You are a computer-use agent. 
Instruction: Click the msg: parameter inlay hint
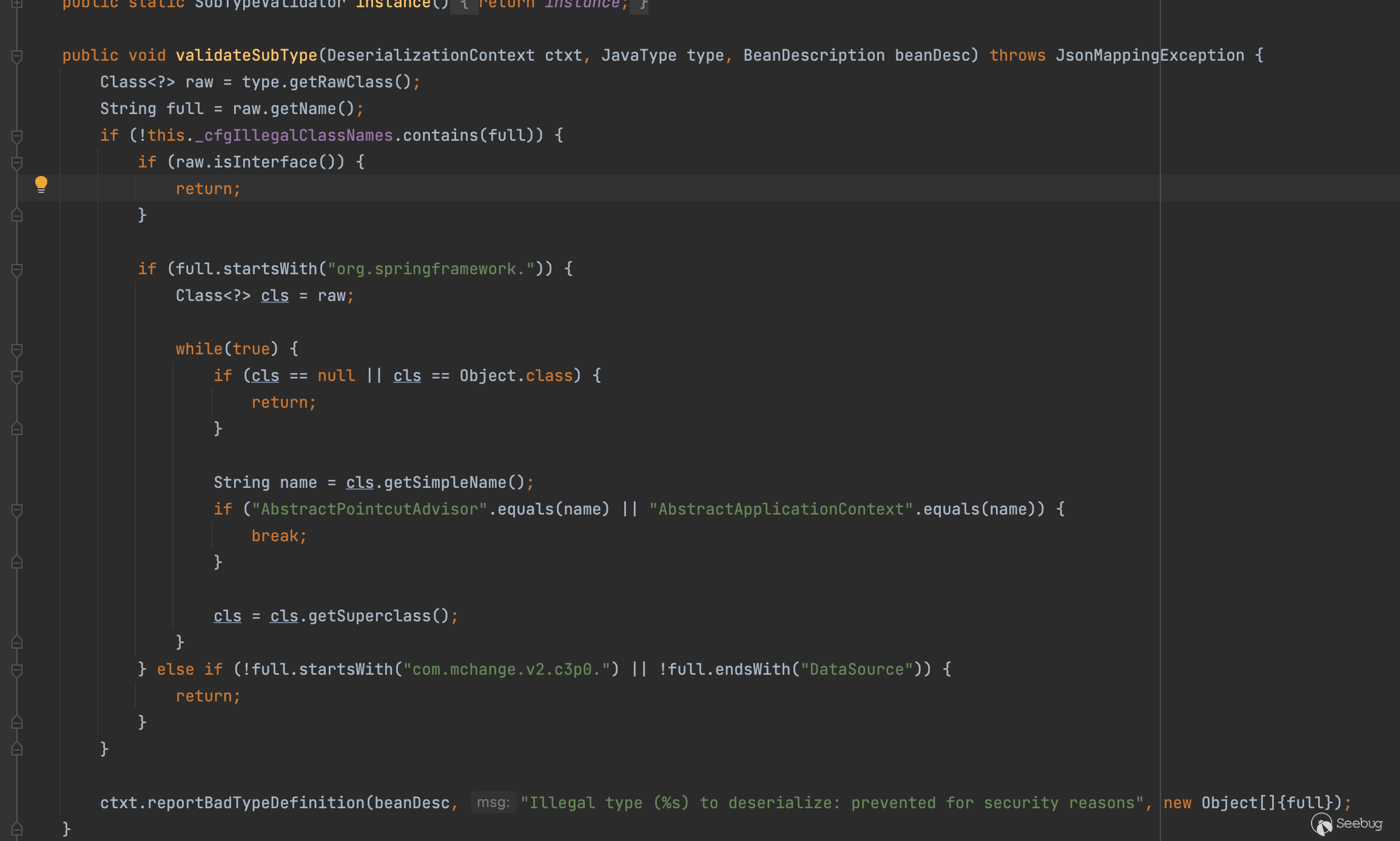click(493, 803)
